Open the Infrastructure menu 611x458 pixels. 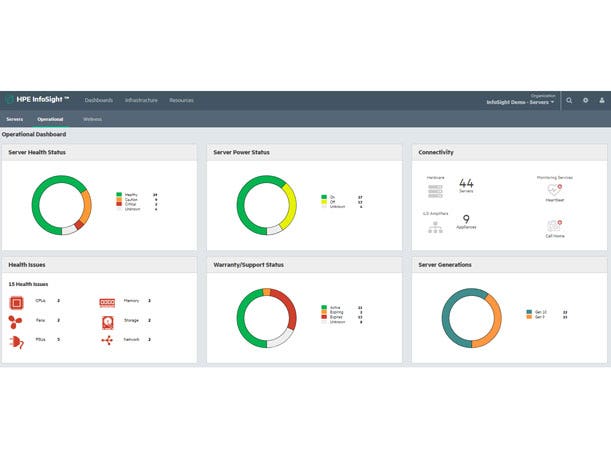coord(141,100)
